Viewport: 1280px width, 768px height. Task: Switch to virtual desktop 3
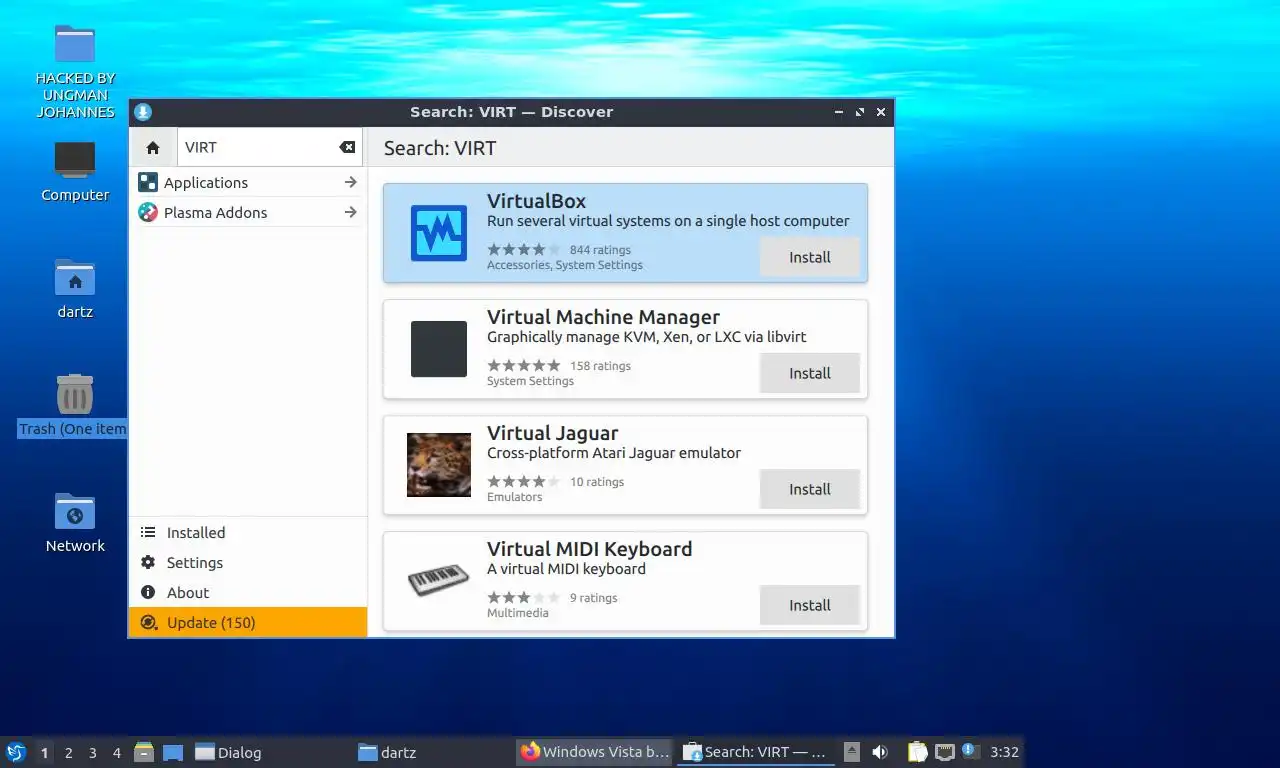point(92,752)
